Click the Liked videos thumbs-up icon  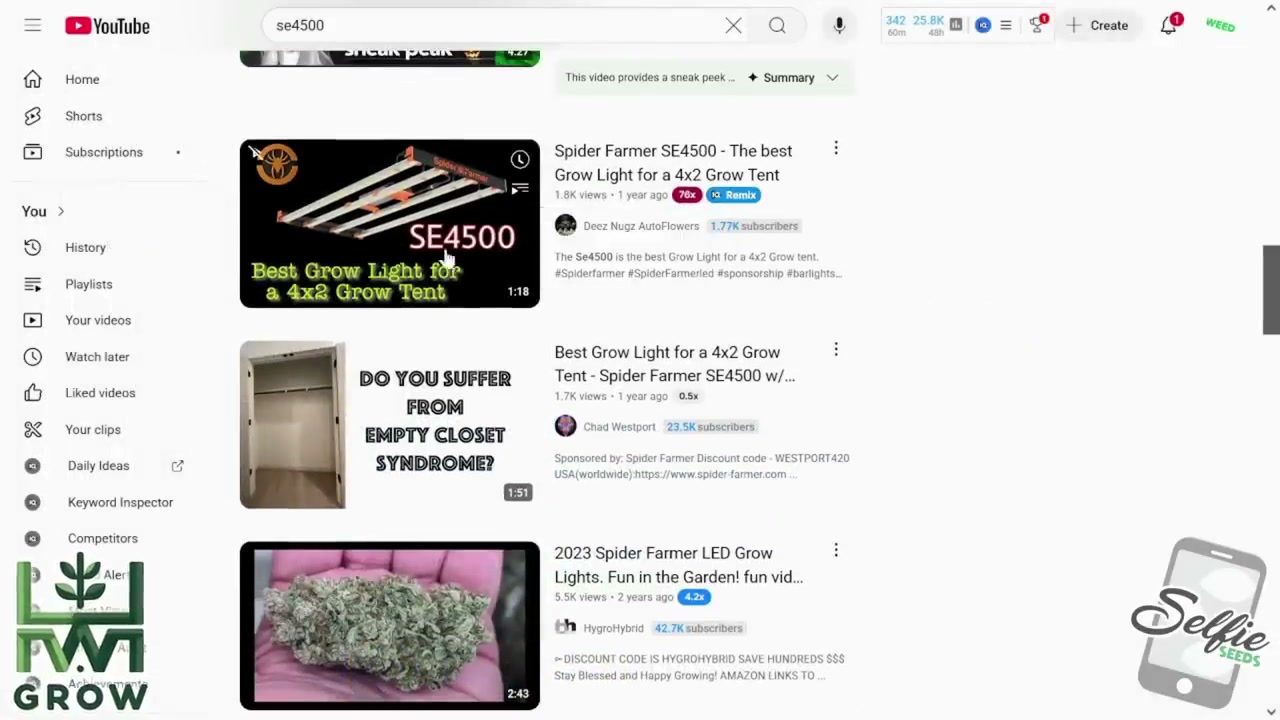point(33,393)
